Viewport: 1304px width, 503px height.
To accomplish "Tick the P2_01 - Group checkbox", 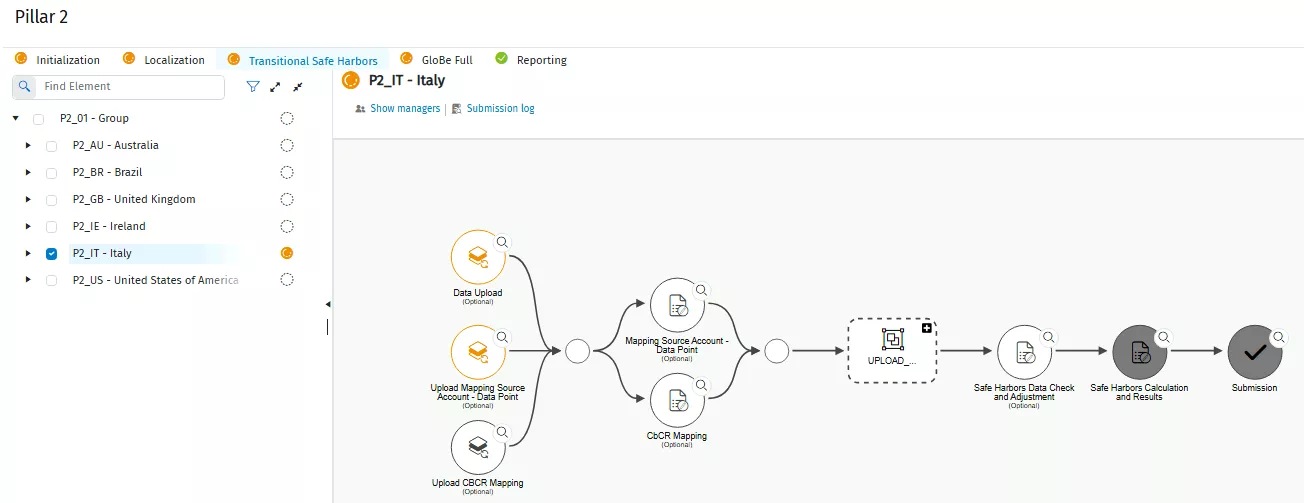I will coord(38,119).
